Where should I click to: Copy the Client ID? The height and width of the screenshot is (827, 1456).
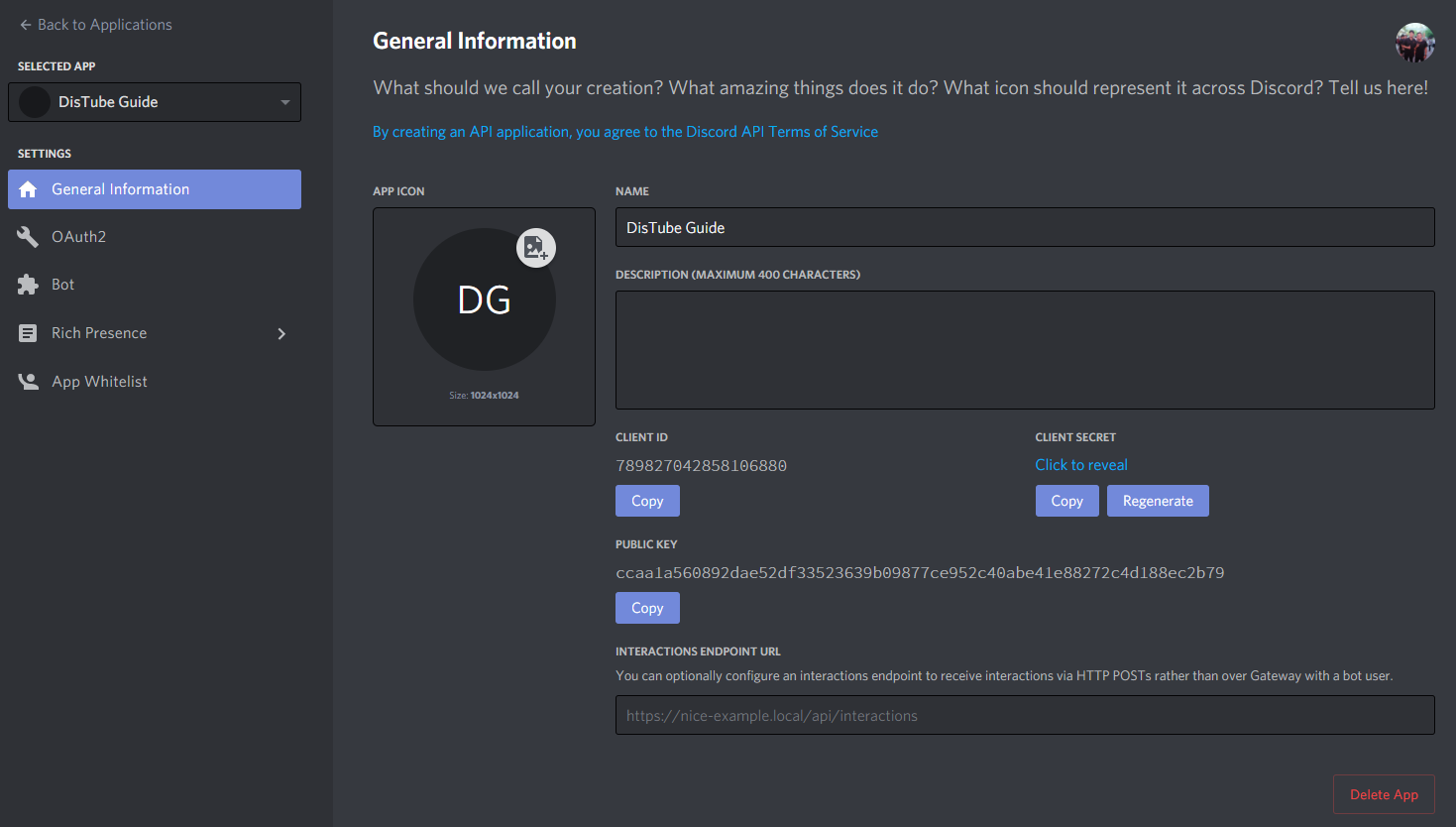(647, 501)
